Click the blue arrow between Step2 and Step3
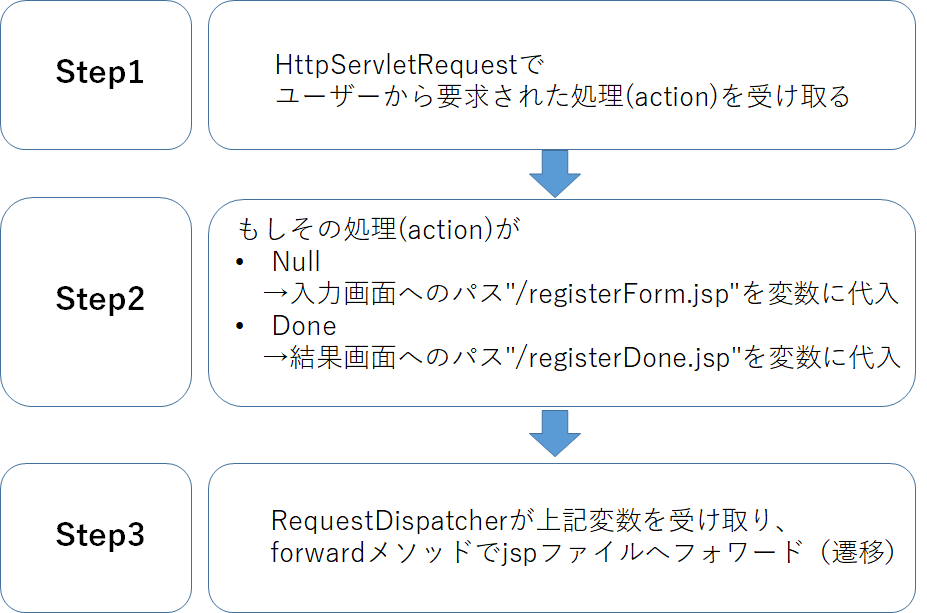Image resolution: width=927 pixels, height=613 pixels. click(555, 433)
